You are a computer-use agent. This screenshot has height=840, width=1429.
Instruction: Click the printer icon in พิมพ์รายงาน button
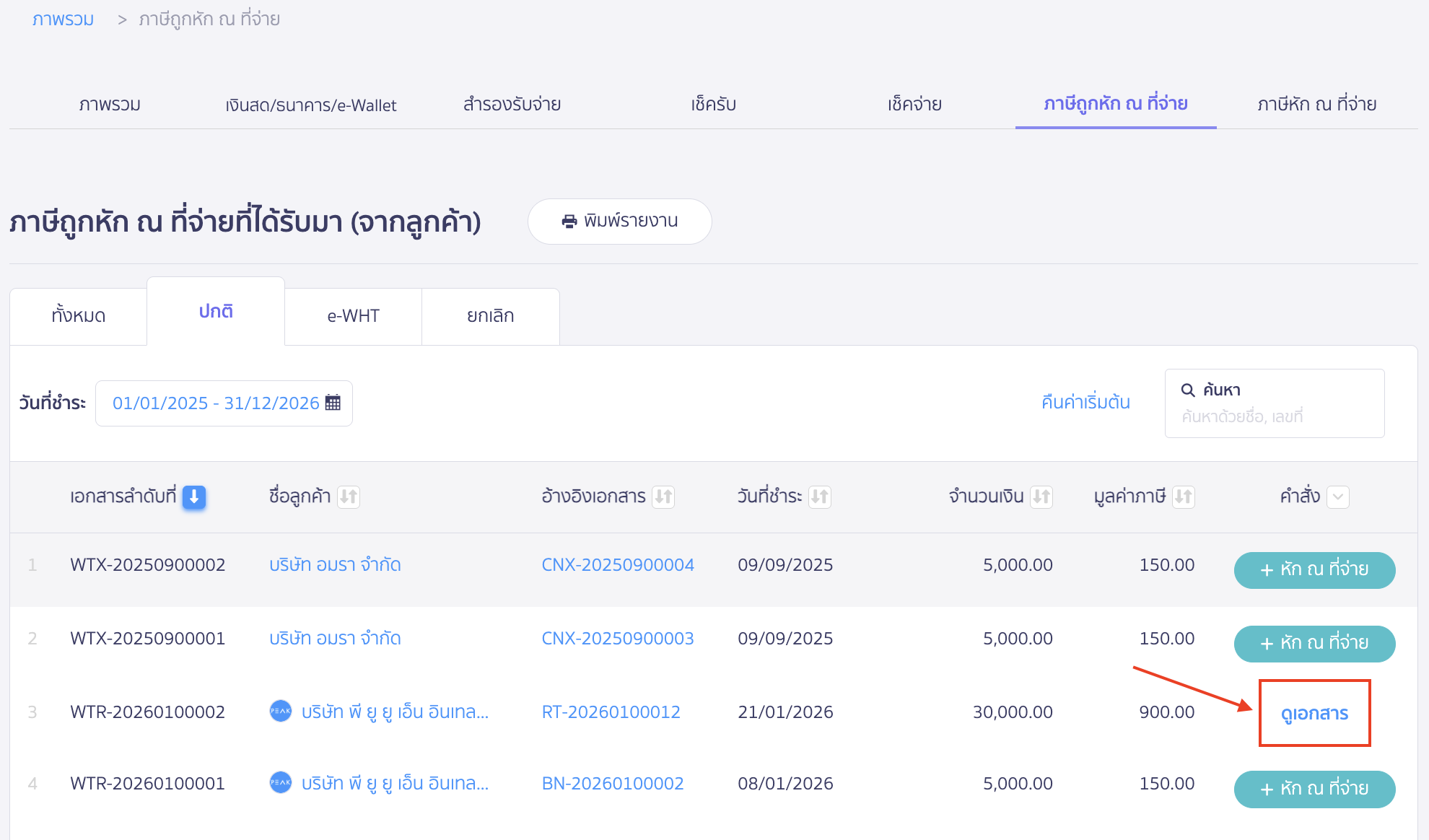coord(569,222)
